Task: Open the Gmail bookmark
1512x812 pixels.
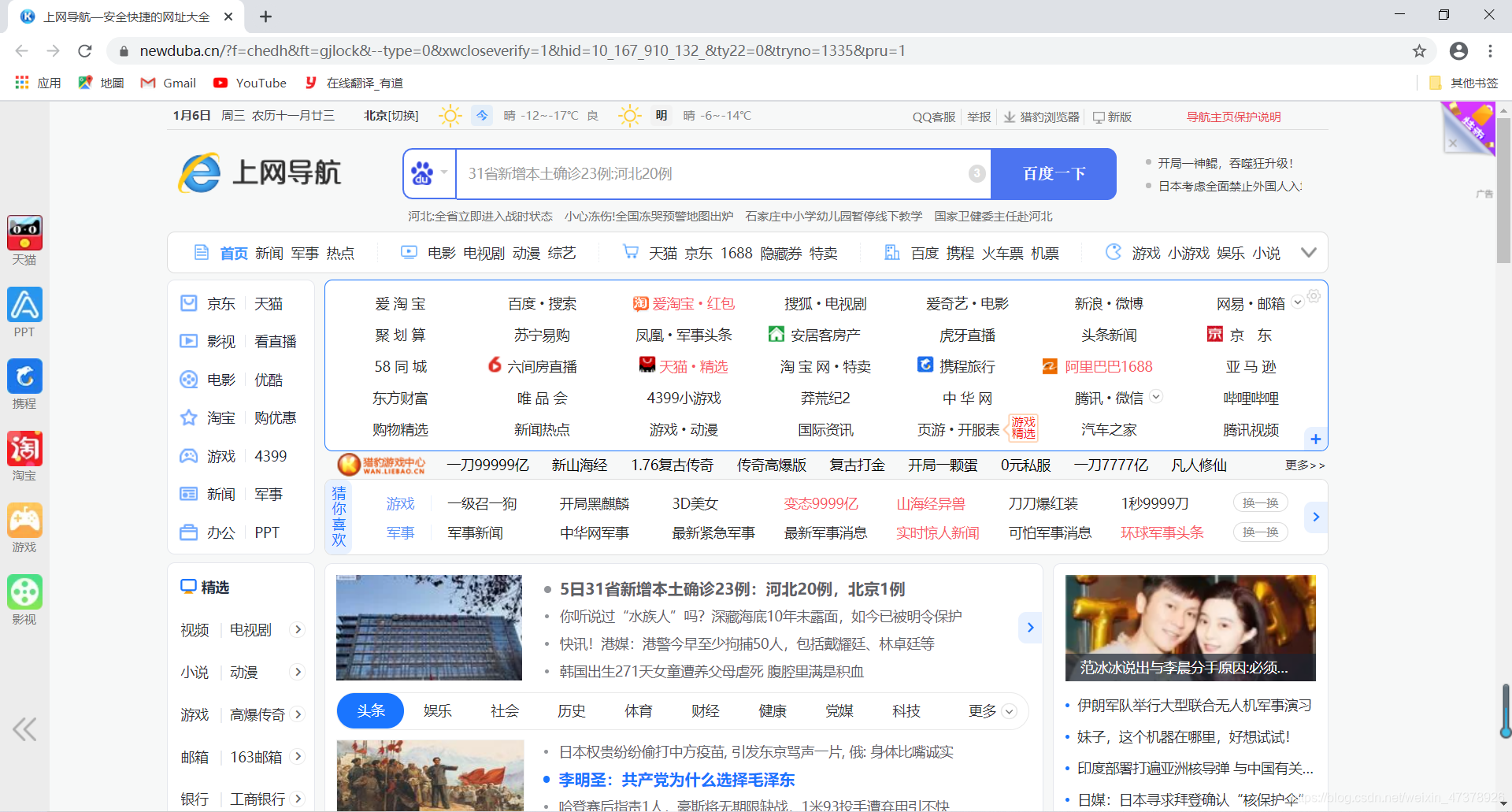Action: point(168,83)
